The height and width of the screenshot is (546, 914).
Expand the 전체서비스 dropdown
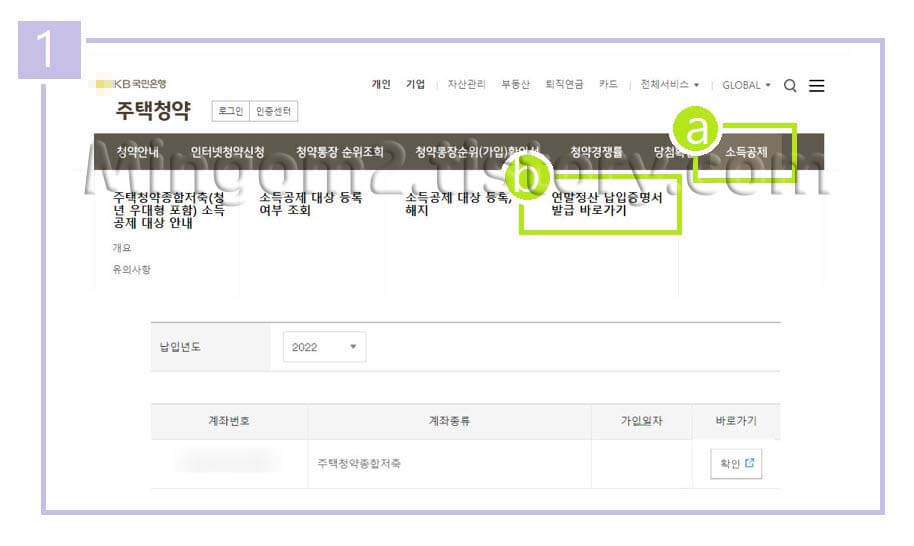(x=670, y=84)
